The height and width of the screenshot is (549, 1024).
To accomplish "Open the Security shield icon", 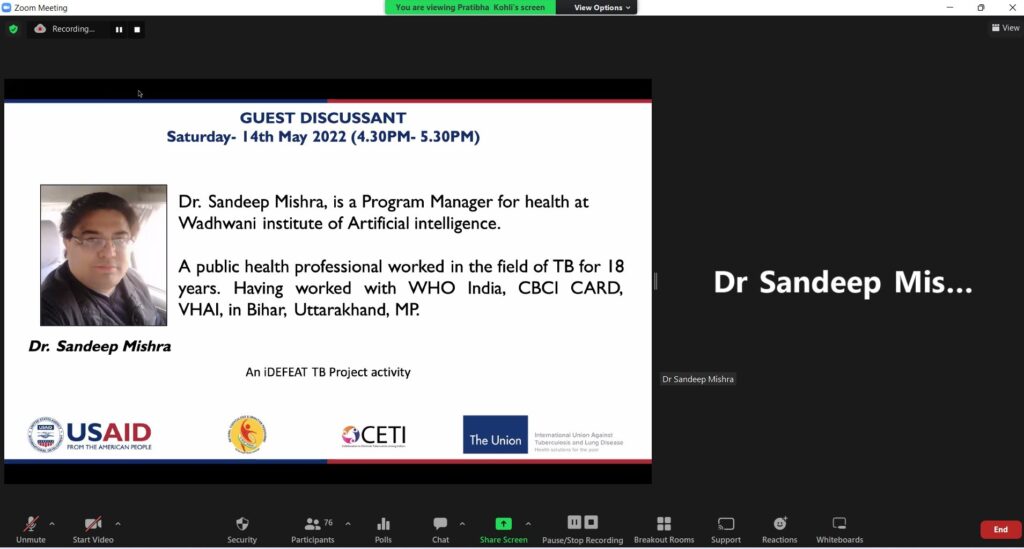I will tap(241, 524).
